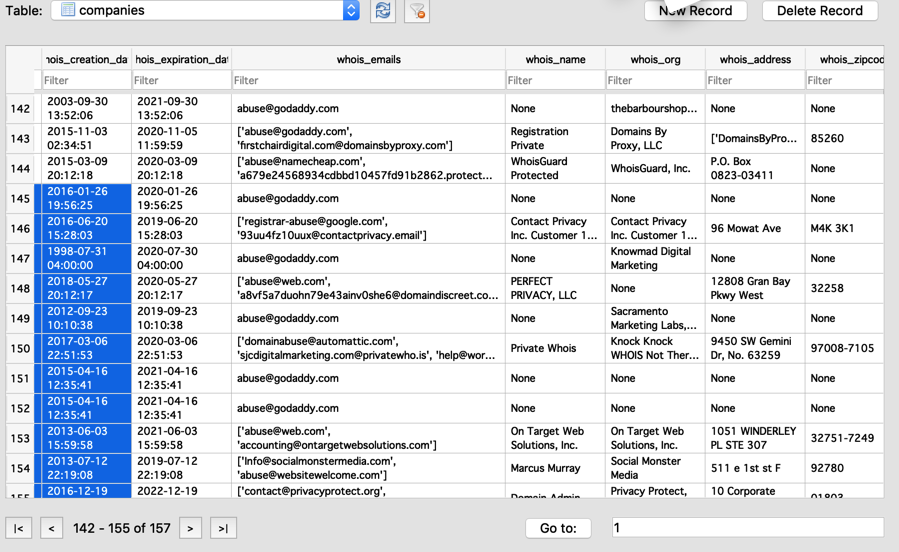Go to previous page of records
Viewport: 899px width, 552px height.
click(x=51, y=528)
